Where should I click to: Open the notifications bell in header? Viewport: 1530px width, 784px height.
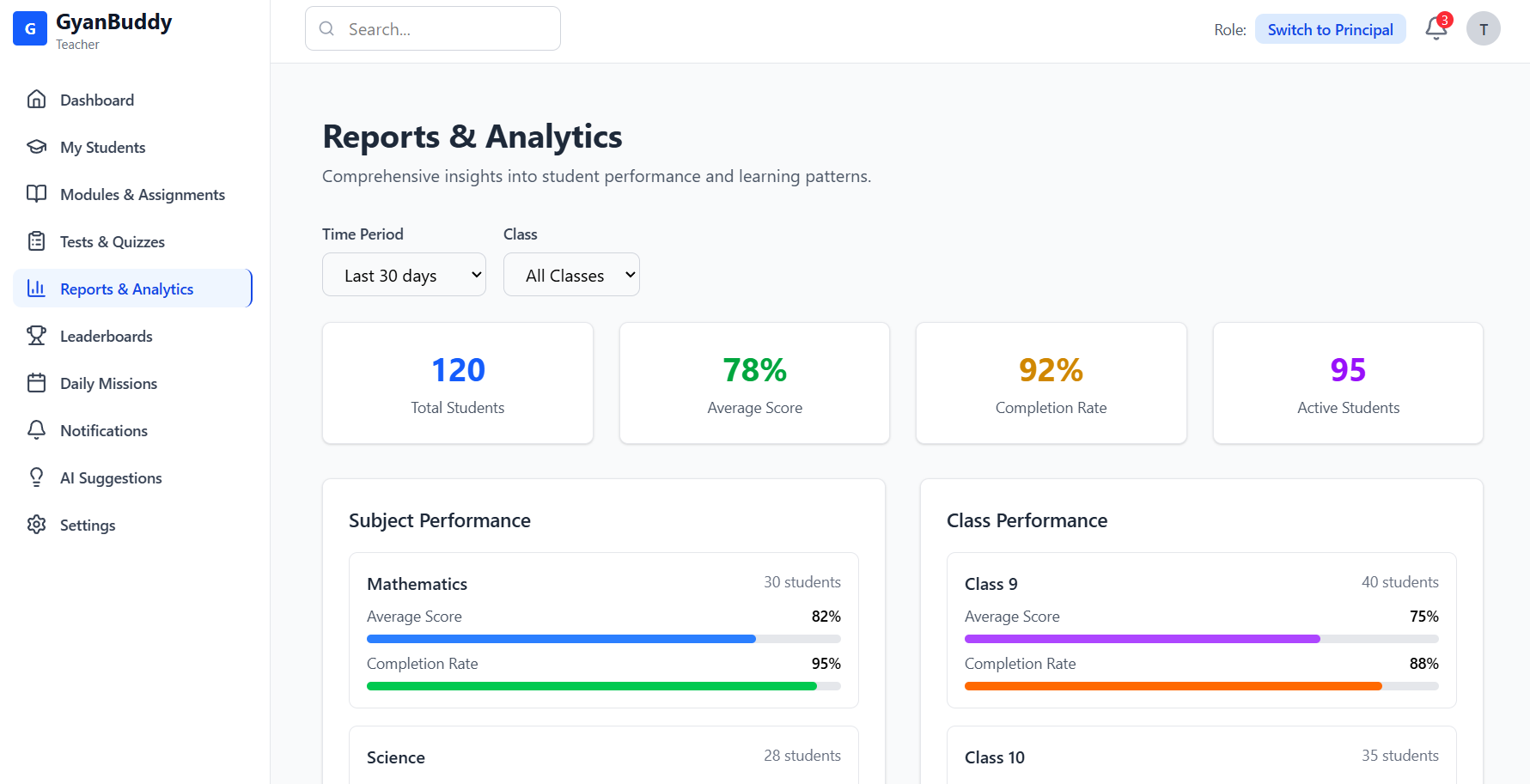click(x=1436, y=29)
